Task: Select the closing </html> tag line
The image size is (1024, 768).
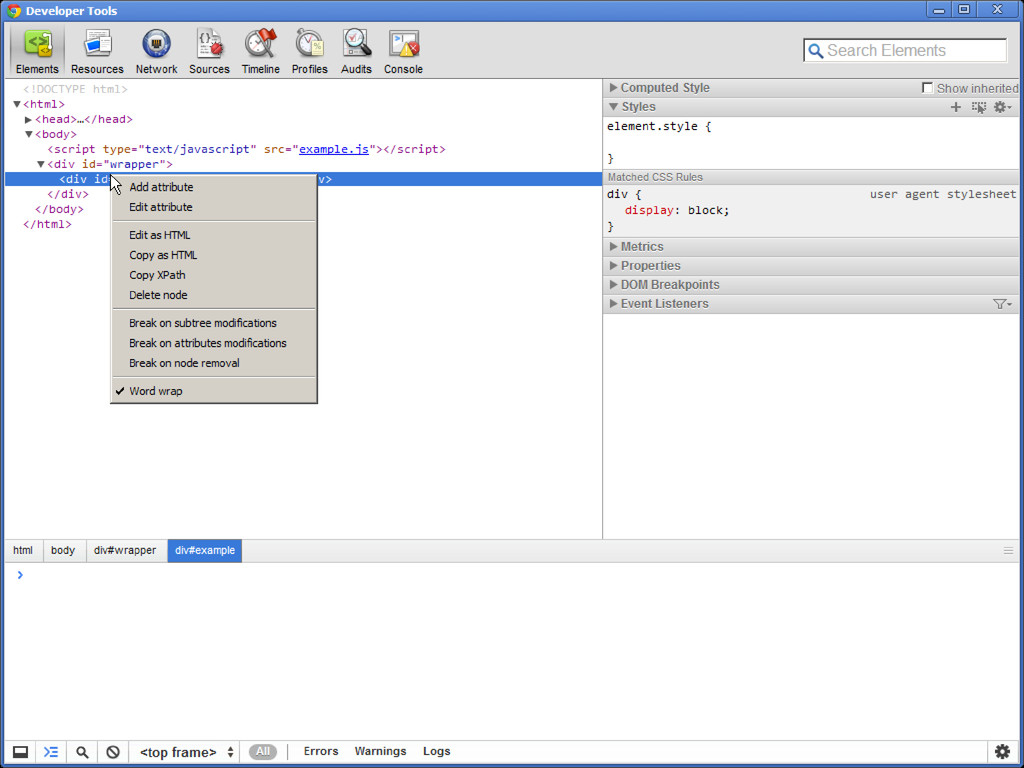Action: point(47,225)
